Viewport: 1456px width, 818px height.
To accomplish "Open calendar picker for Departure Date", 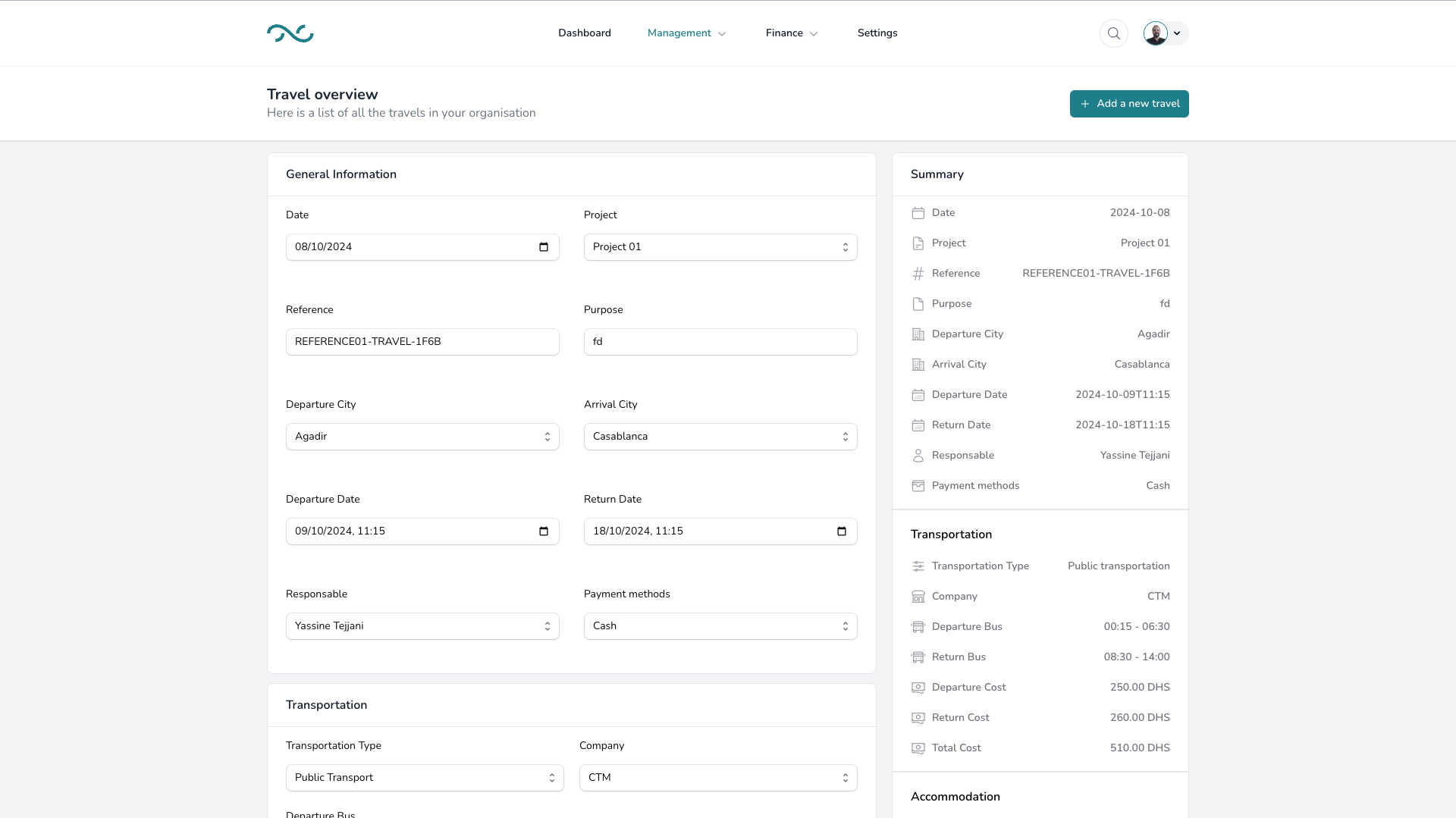I will 543,531.
